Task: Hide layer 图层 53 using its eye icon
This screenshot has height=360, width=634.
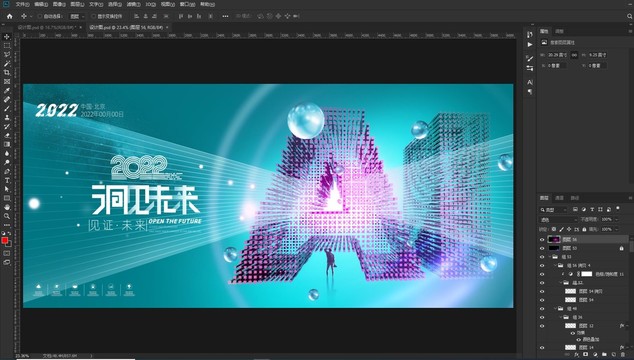Action: pos(542,248)
